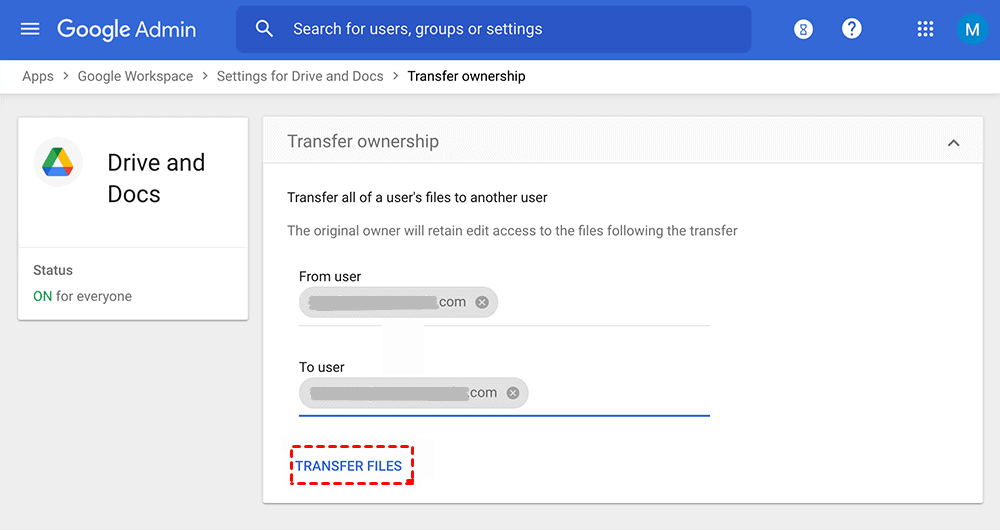Open the main hamburger menu
Viewport: 1000px width, 530px height.
coord(30,29)
